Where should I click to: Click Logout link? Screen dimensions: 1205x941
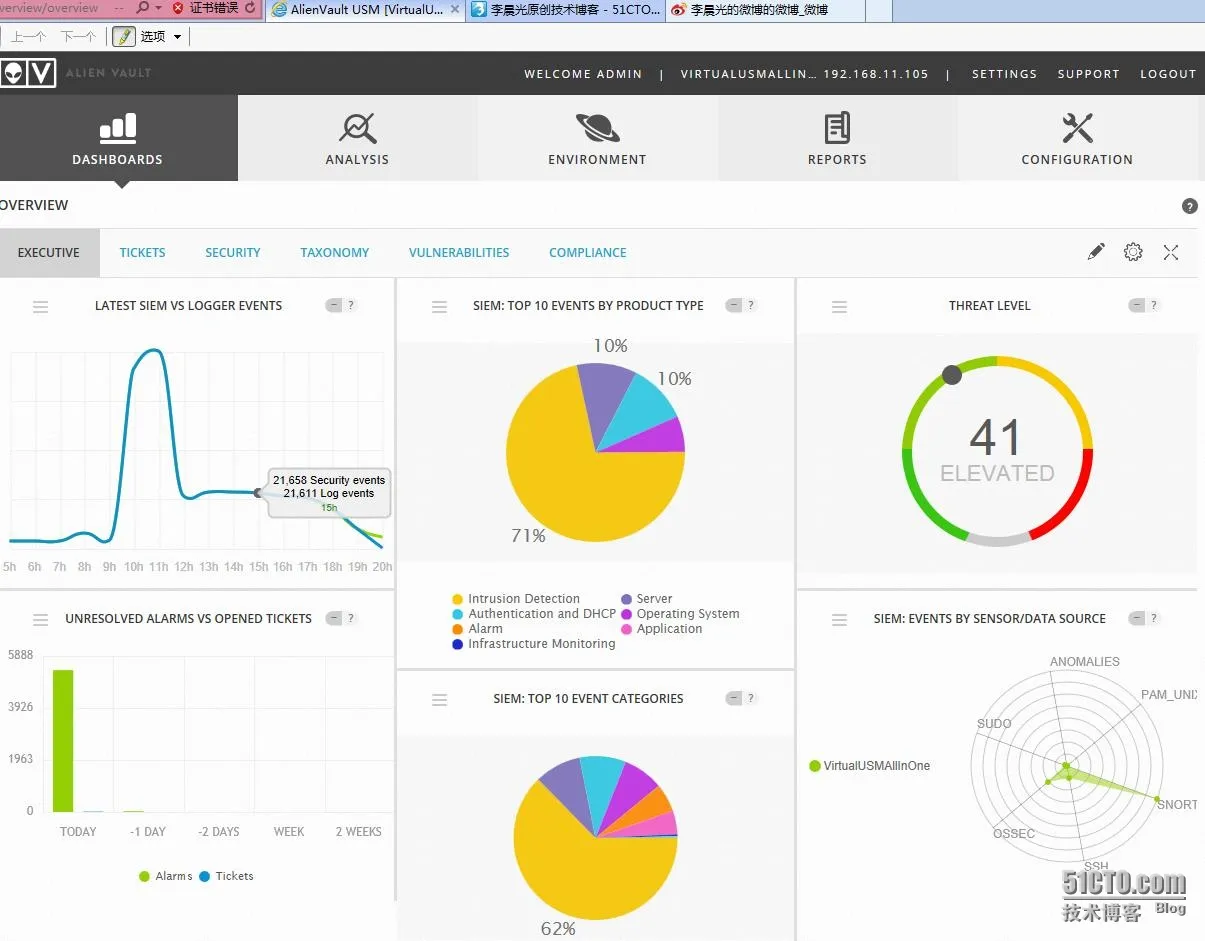[1168, 74]
